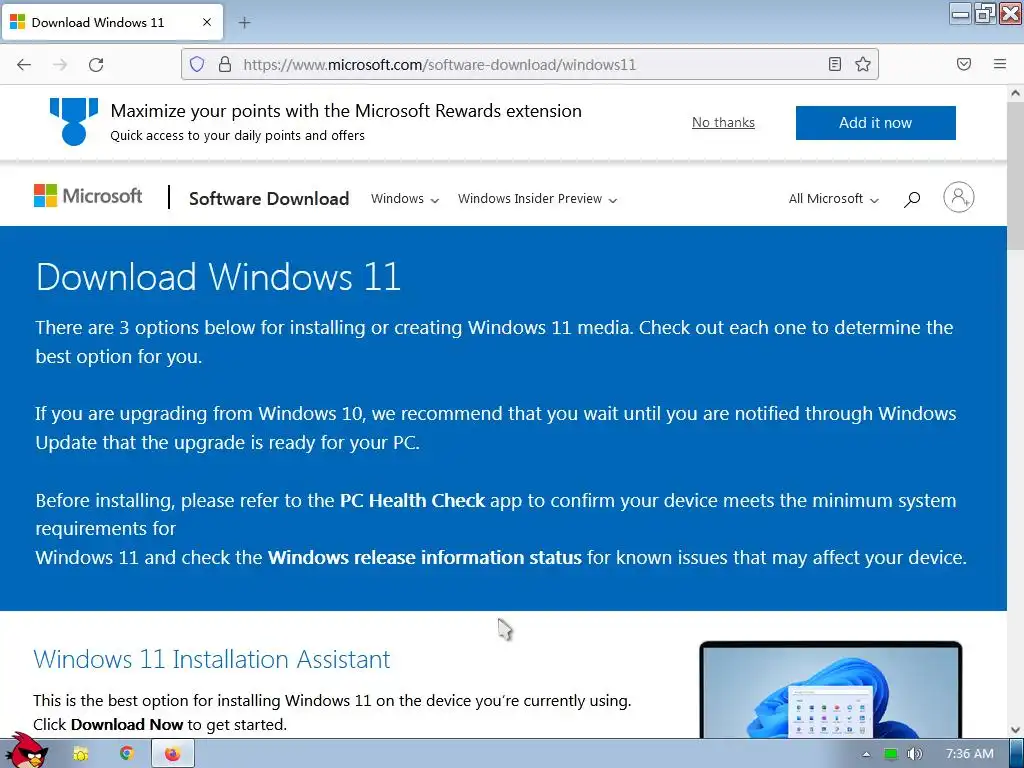Close the Download Windows 11 tab
The image size is (1024, 768).
coord(206,22)
